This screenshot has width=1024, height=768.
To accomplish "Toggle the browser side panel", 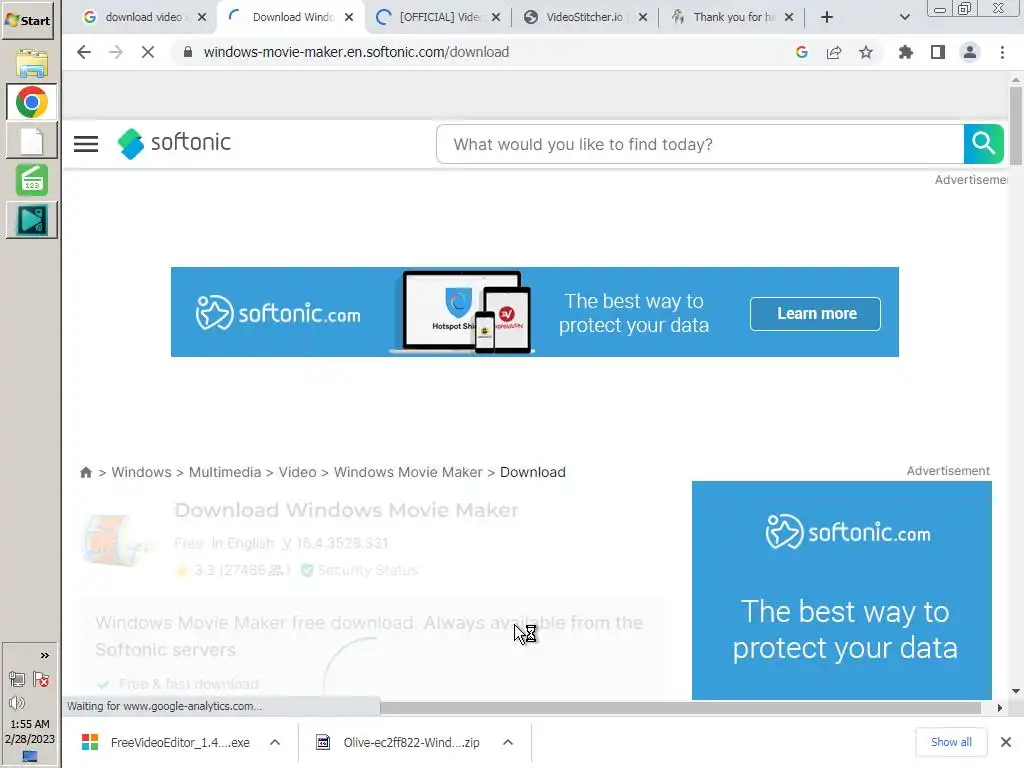I will [938, 52].
